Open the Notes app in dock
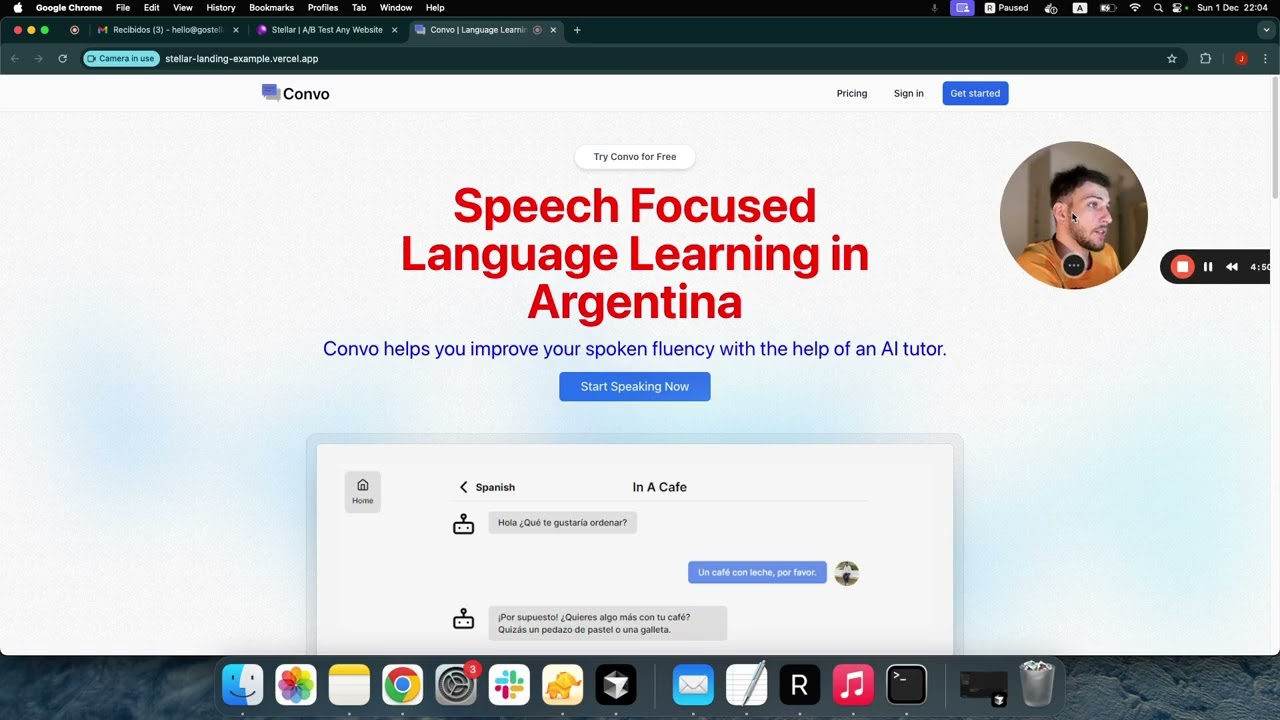Screen dimensions: 1280x720 pyautogui.click(x=349, y=685)
